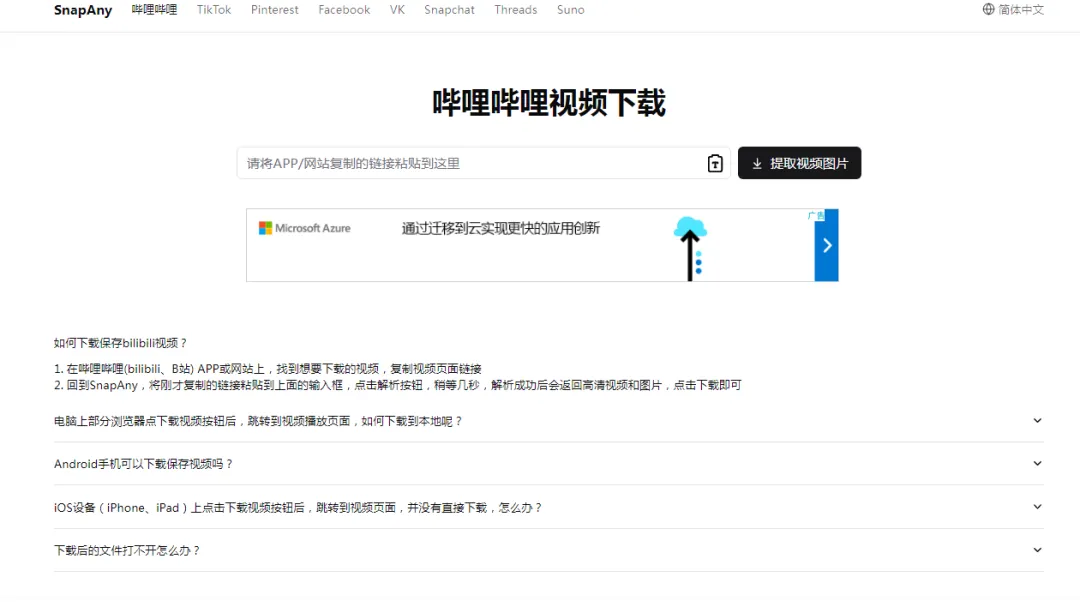
Task: Click the cloud upload graphic in the ad
Action: [690, 248]
